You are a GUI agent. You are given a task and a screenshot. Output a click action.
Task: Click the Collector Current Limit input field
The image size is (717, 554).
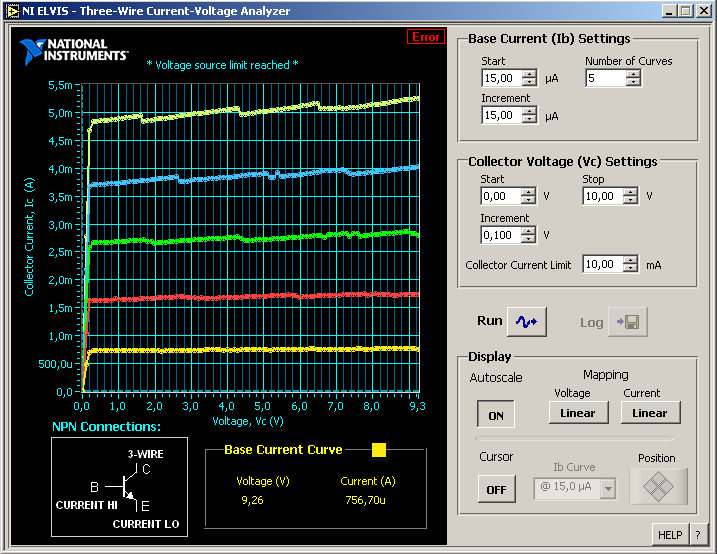coord(602,264)
